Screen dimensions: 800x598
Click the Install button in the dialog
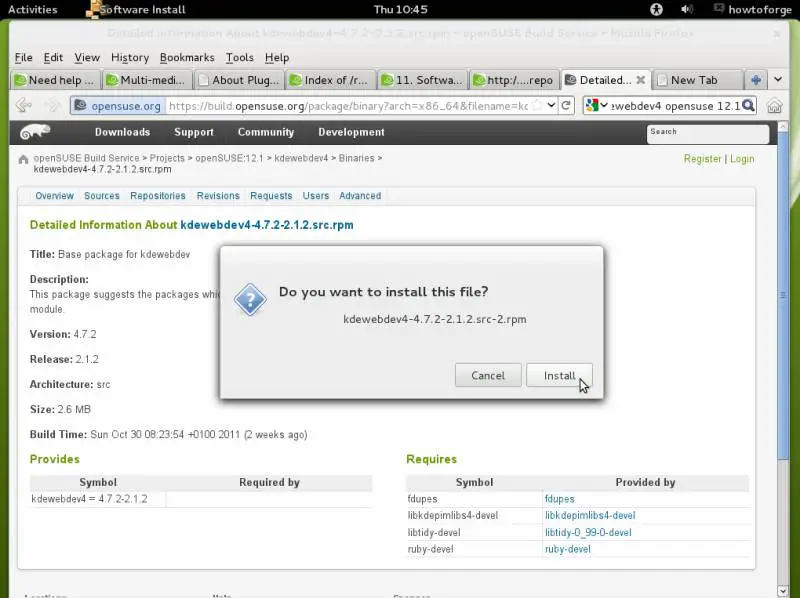coord(559,376)
